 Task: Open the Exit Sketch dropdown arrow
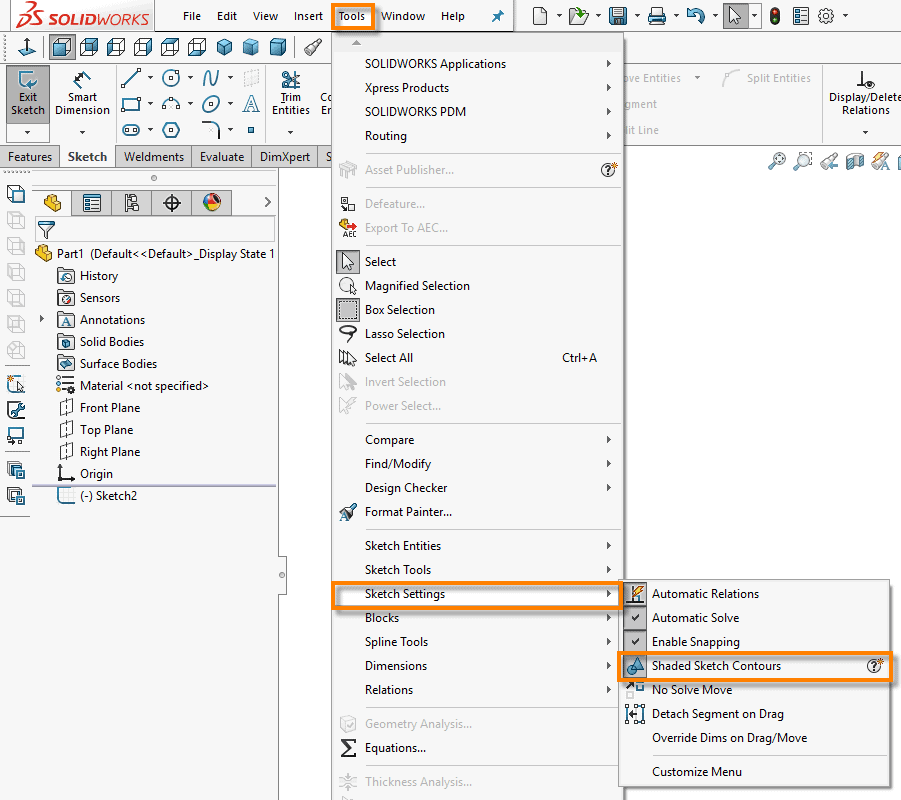coord(27,133)
